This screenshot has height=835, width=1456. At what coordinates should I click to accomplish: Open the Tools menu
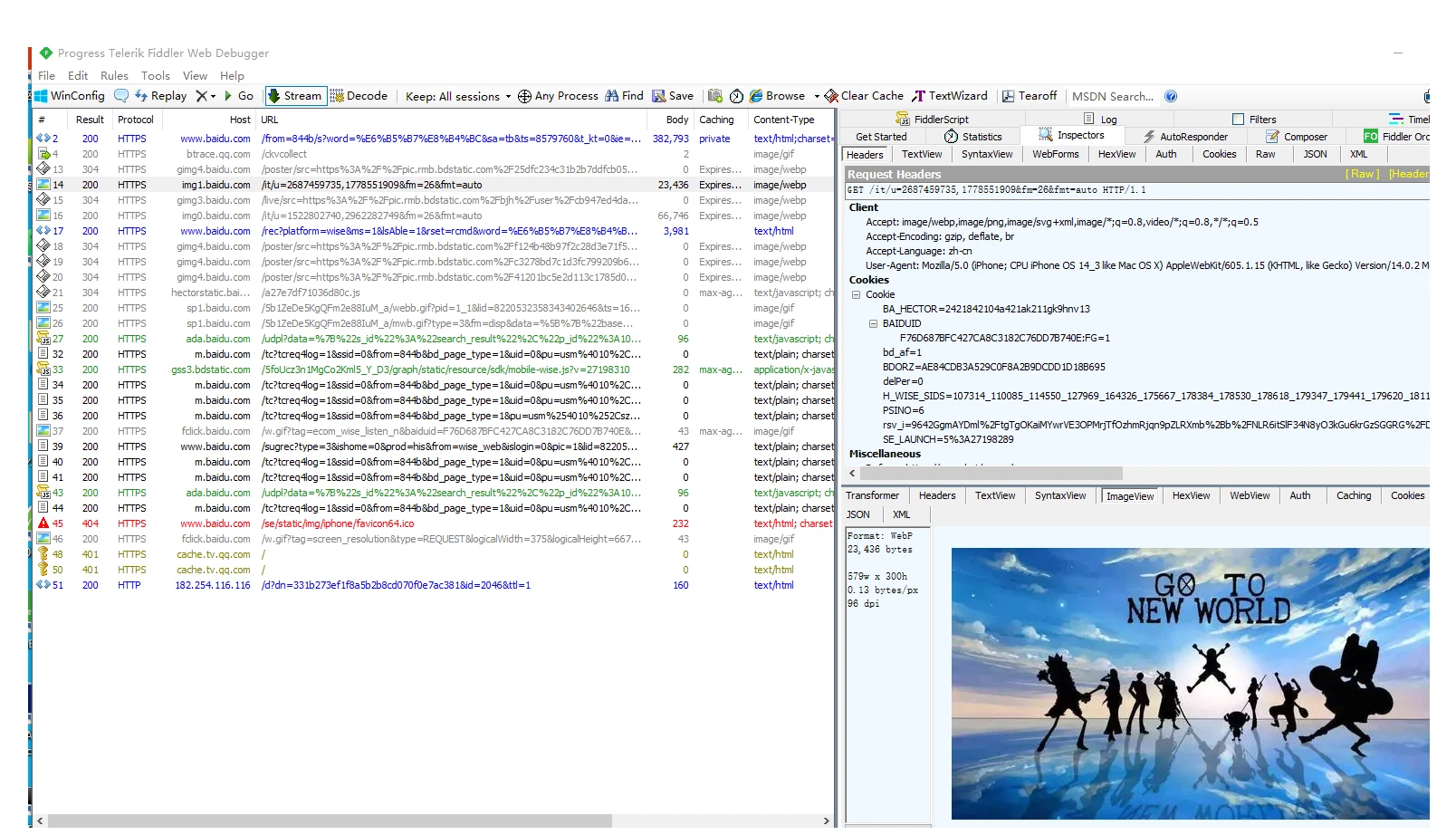coord(156,76)
